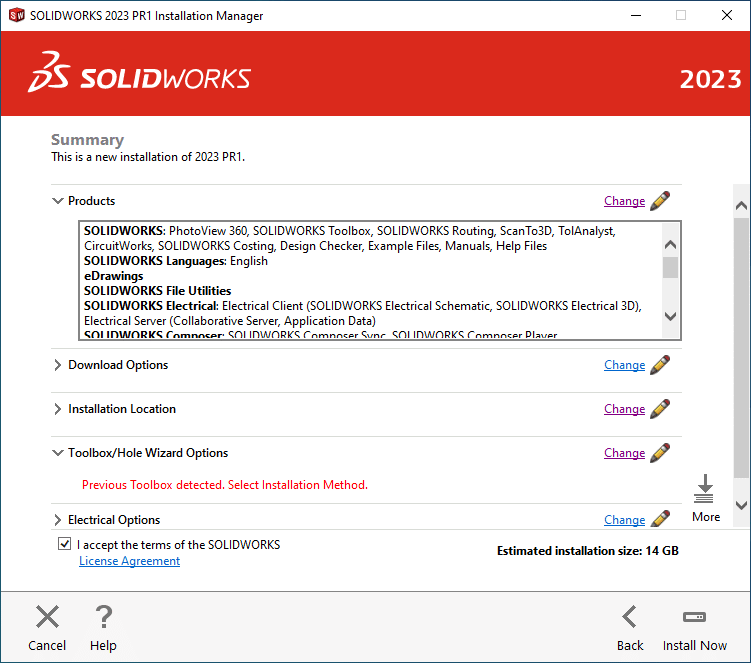The width and height of the screenshot is (751, 663).
Task: Expand the Download Options section
Action: coord(57,365)
